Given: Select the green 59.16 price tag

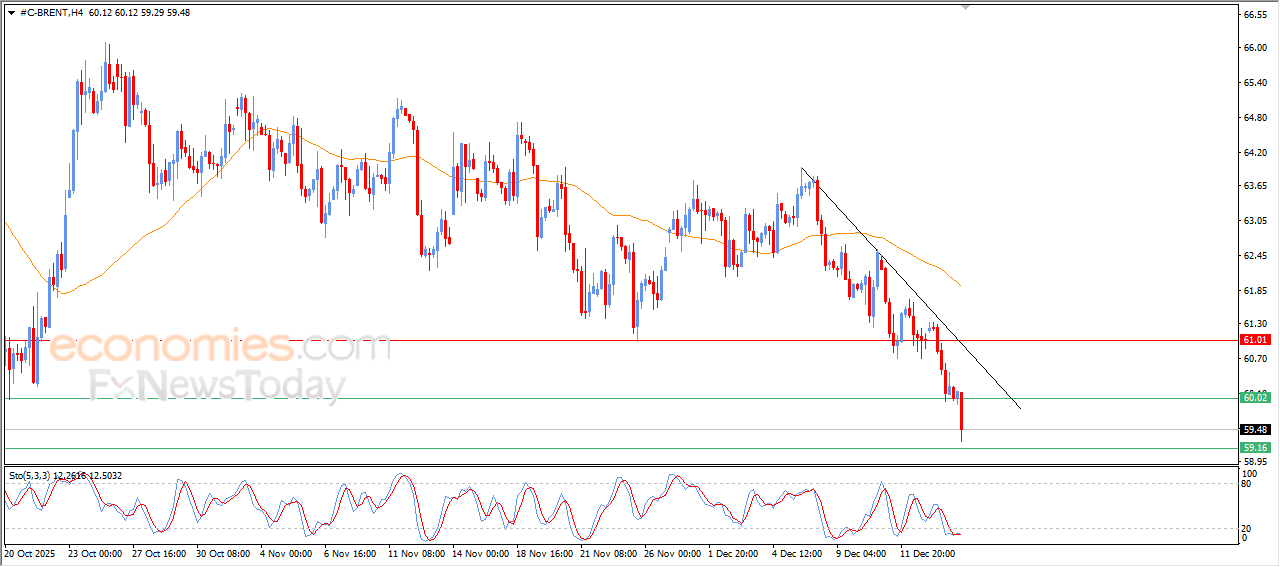Looking at the screenshot, I should click(1254, 448).
